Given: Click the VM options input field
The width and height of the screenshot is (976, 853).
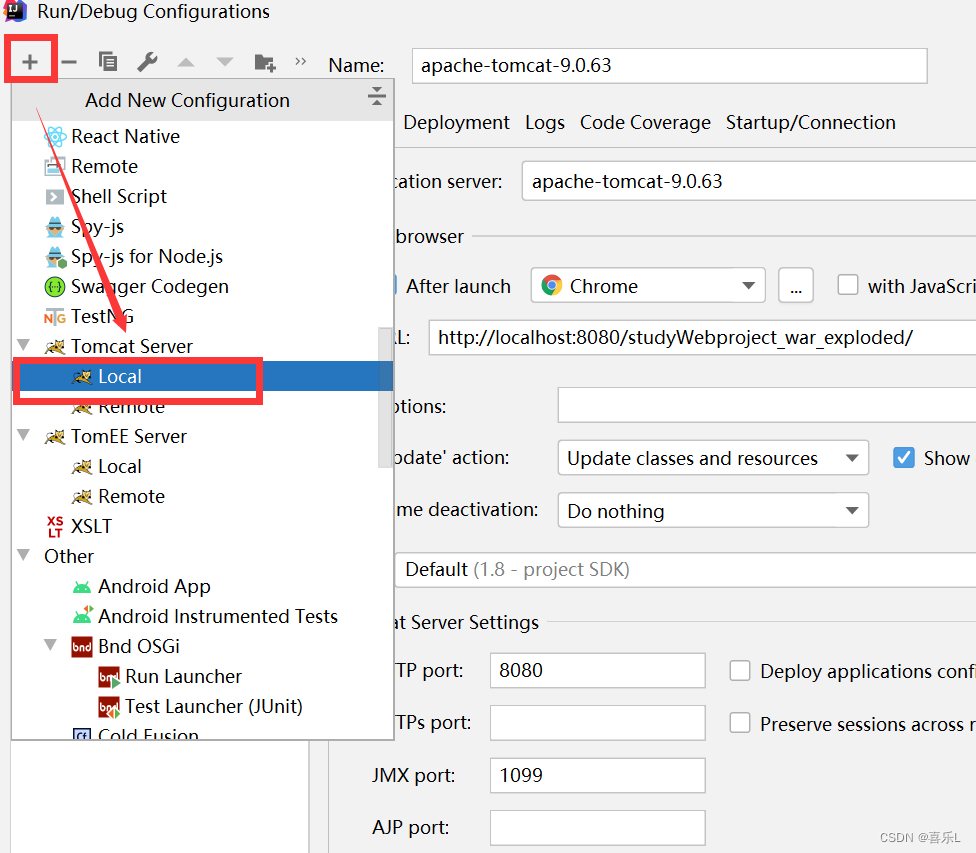Looking at the screenshot, I should point(767,405).
